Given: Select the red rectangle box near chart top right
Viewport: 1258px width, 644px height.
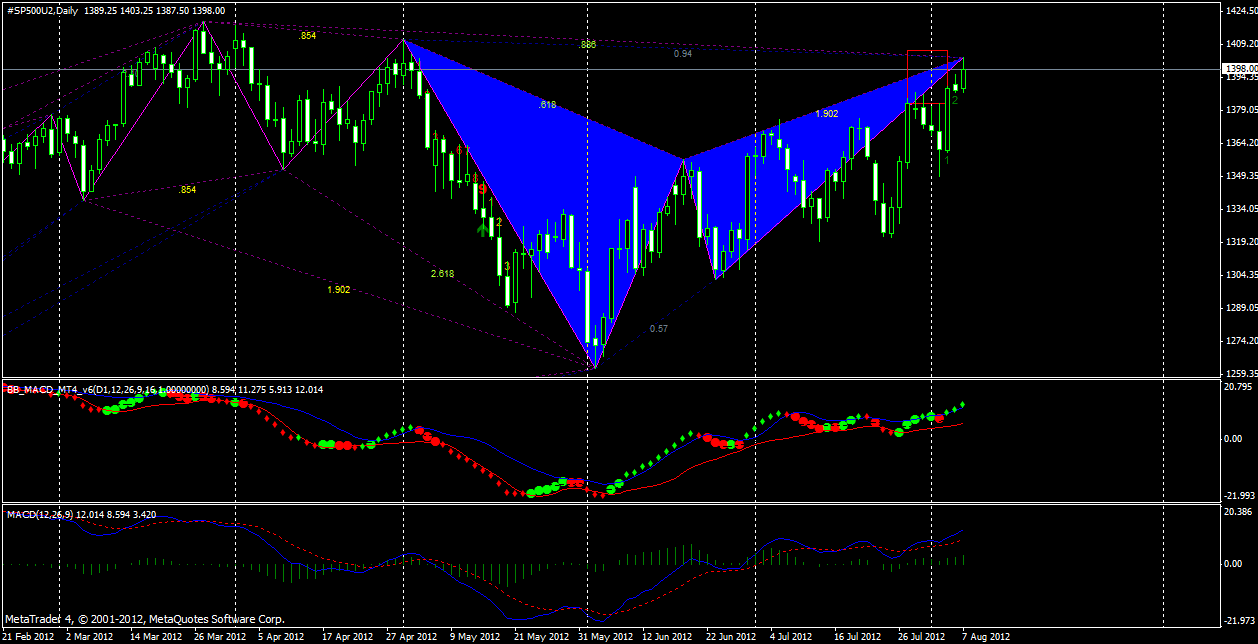Looking at the screenshot, I should click(927, 76).
